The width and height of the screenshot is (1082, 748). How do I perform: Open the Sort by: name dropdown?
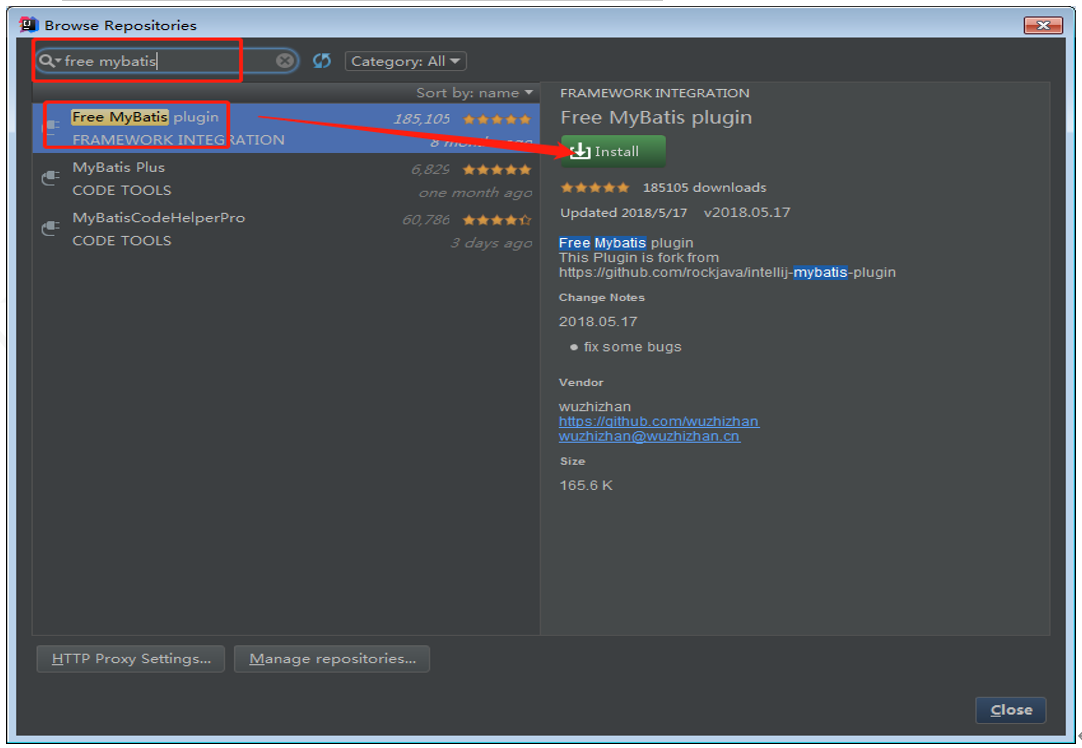click(x=474, y=92)
